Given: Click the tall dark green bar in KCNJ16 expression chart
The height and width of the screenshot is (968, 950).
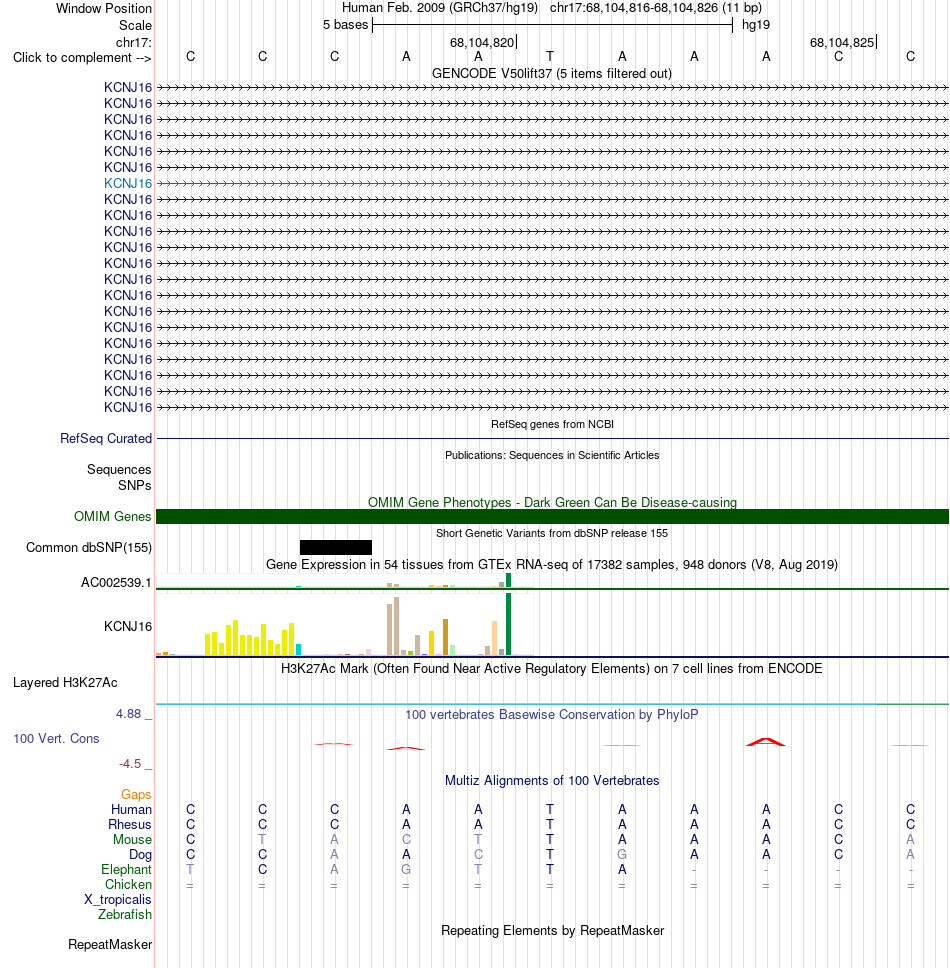Looking at the screenshot, I should [x=509, y=624].
